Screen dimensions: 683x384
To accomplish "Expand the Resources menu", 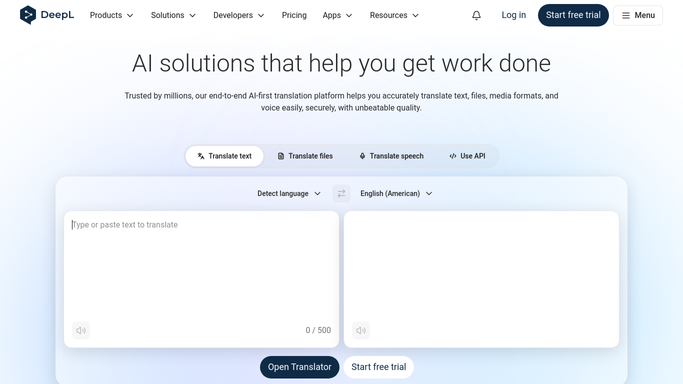I will [x=394, y=15].
